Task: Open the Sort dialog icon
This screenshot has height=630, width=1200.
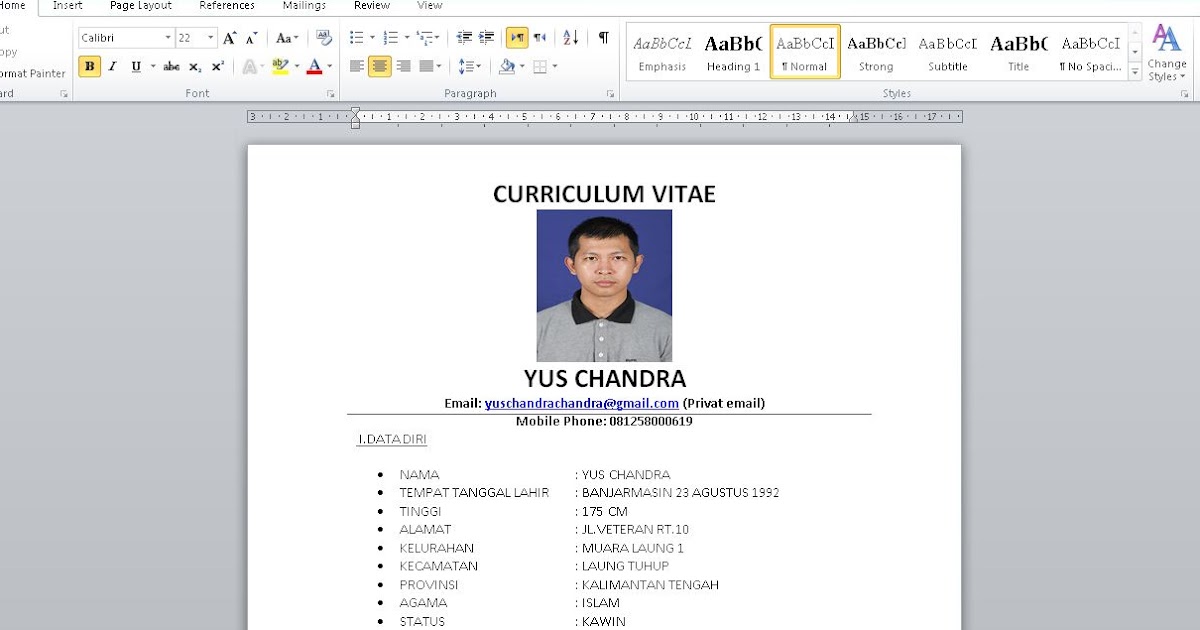Action: point(569,38)
